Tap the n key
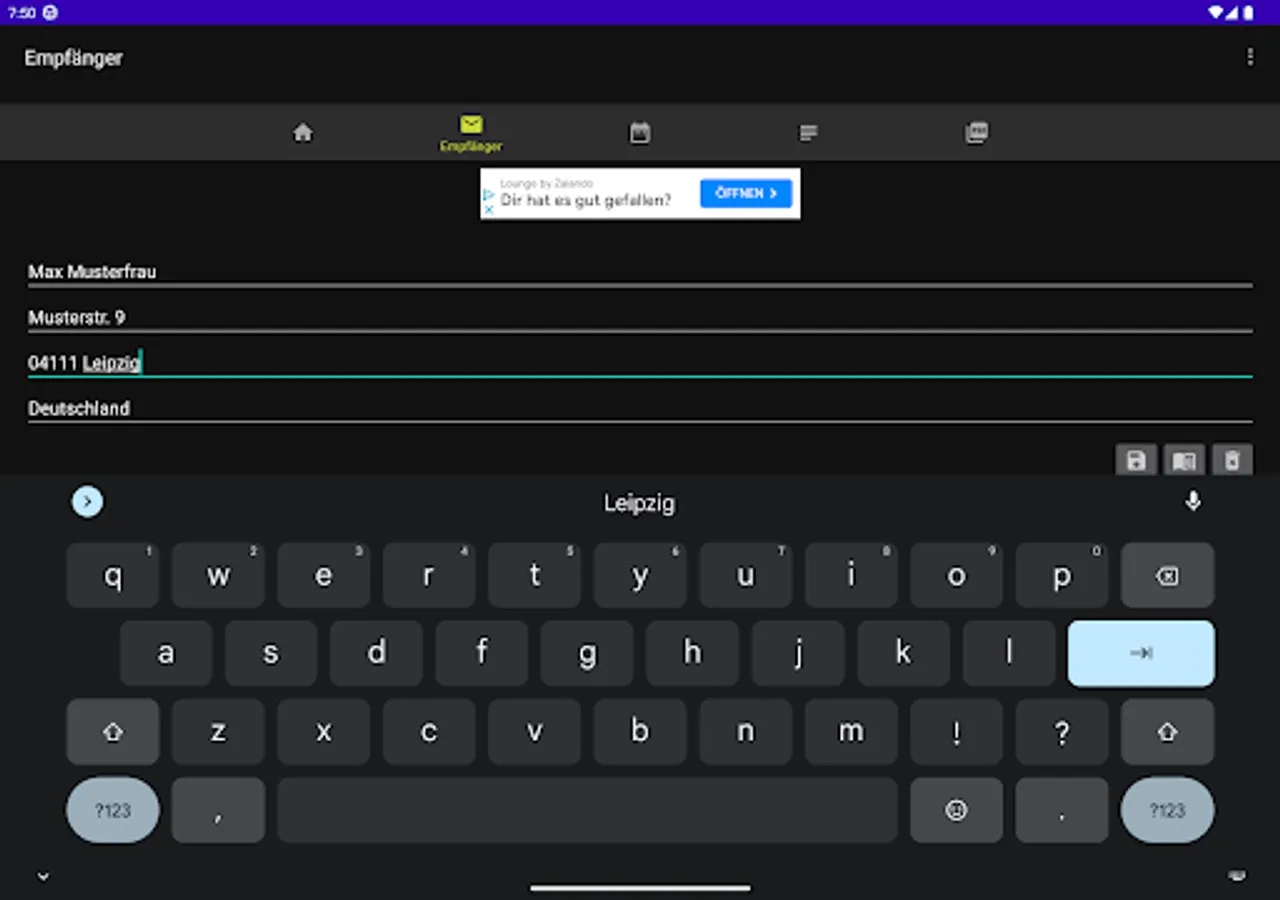 coord(746,732)
